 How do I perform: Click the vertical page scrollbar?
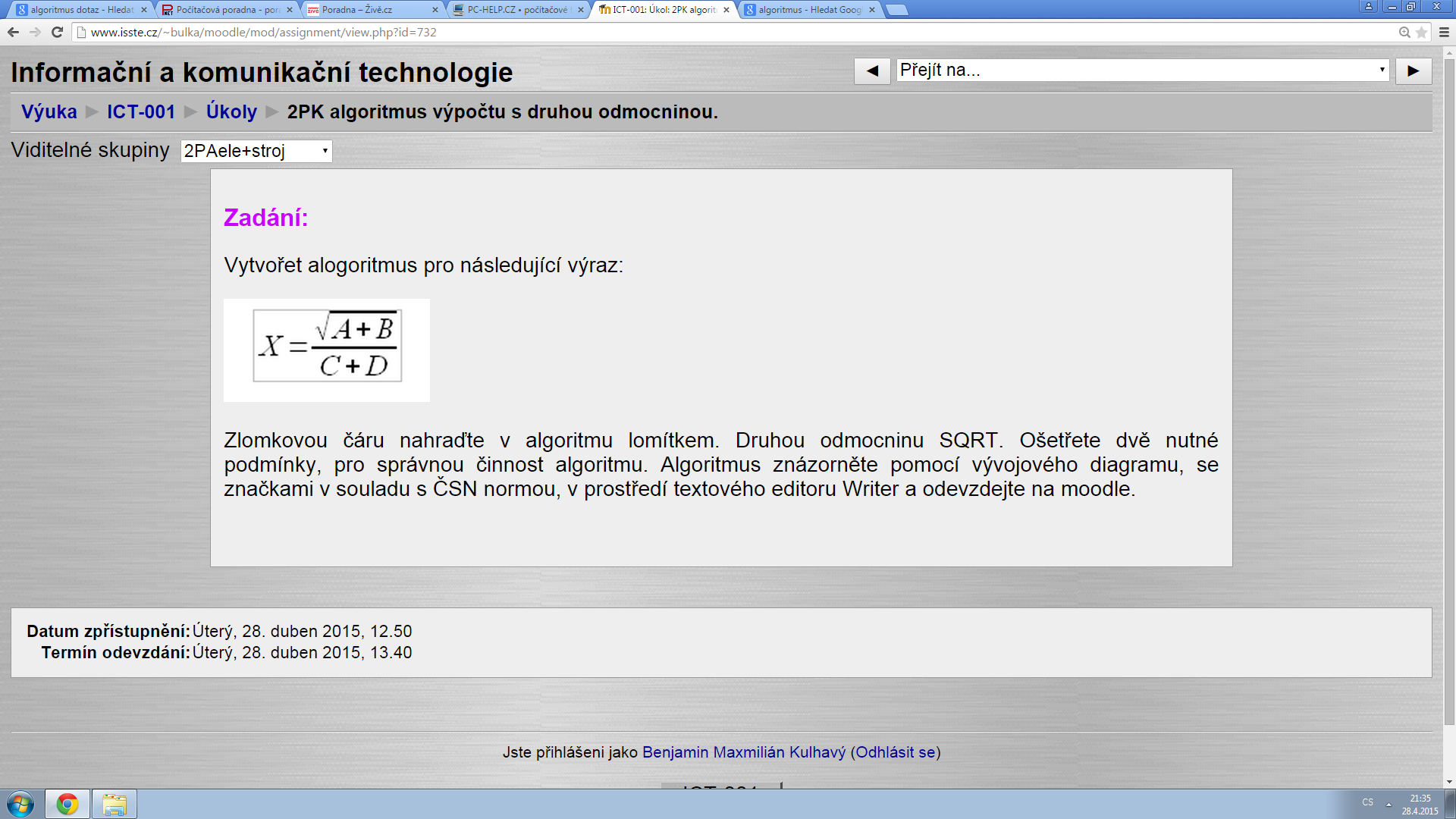click(x=1449, y=379)
